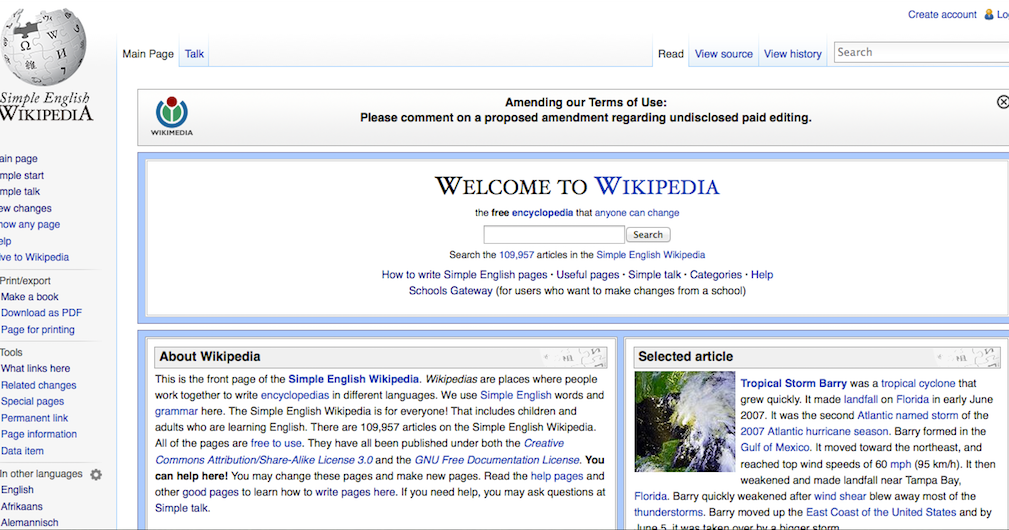The image size is (1009, 530).
Task: Open 2007 Atlantic hurricane season link
Action: pyautogui.click(x=815, y=432)
